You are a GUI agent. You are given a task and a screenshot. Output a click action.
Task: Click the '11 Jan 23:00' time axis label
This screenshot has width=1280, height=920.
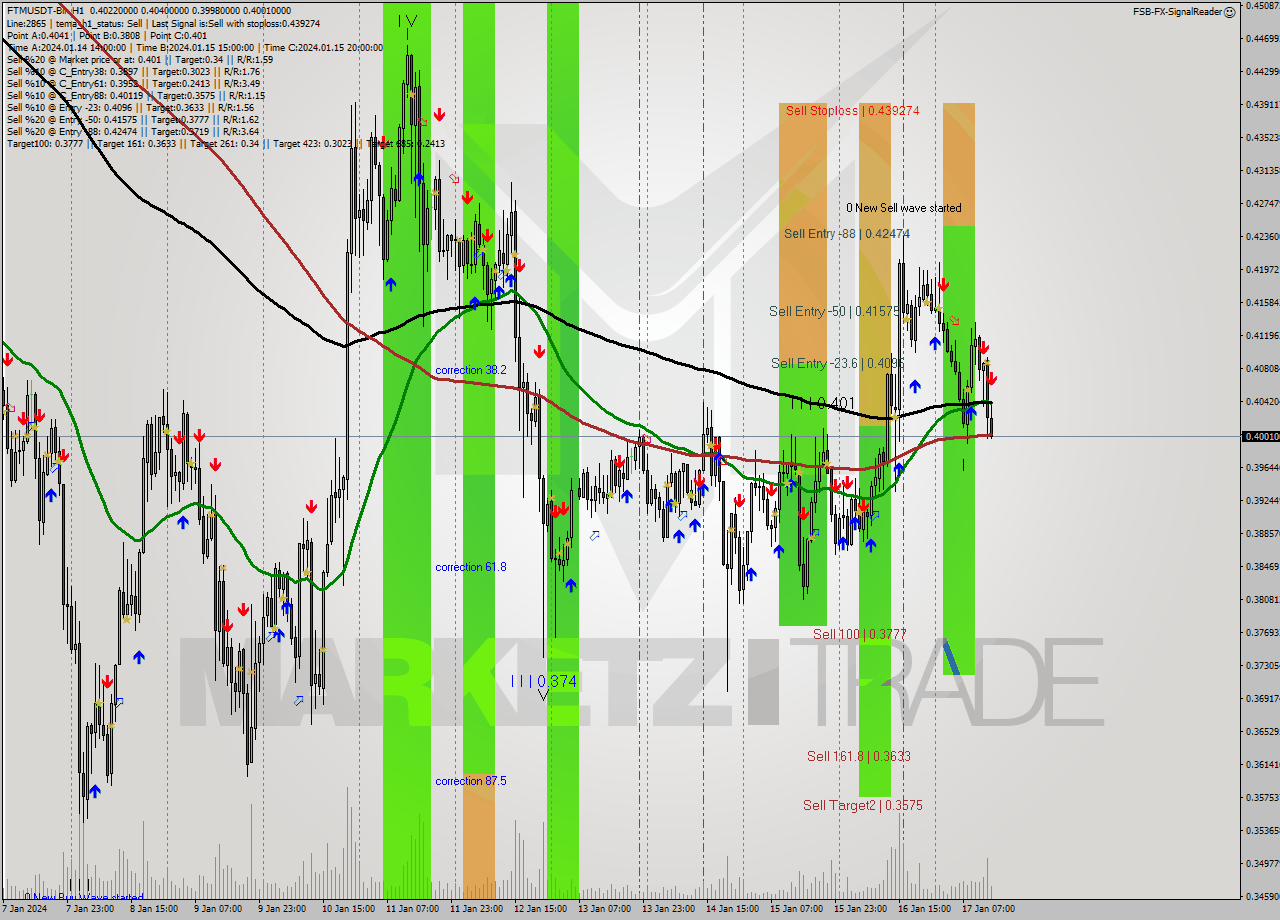(476, 909)
